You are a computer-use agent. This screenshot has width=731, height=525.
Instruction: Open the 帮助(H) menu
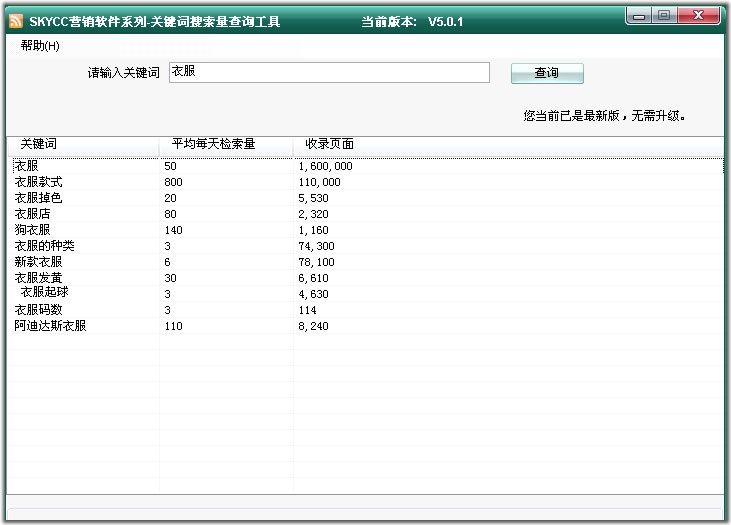click(40, 46)
